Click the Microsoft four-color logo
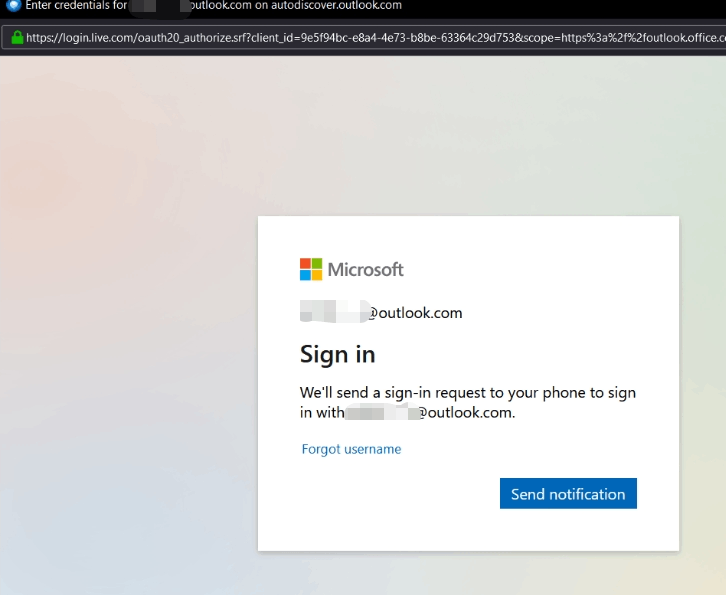The width and height of the screenshot is (726, 595). (311, 269)
